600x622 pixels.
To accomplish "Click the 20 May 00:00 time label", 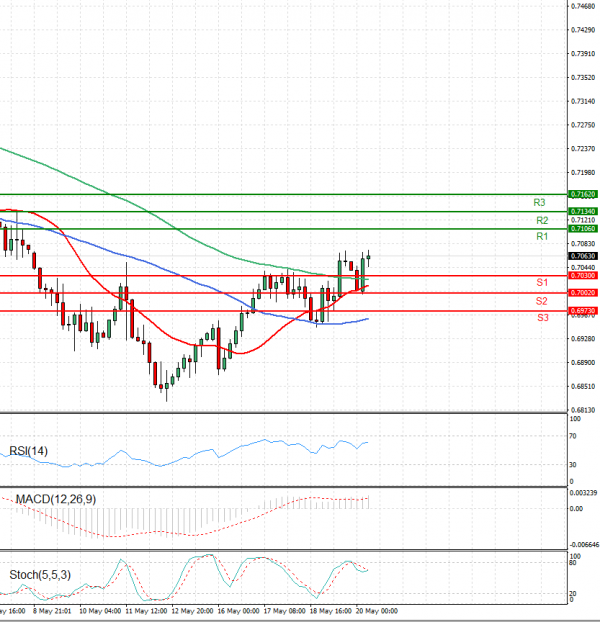I will pos(377,611).
